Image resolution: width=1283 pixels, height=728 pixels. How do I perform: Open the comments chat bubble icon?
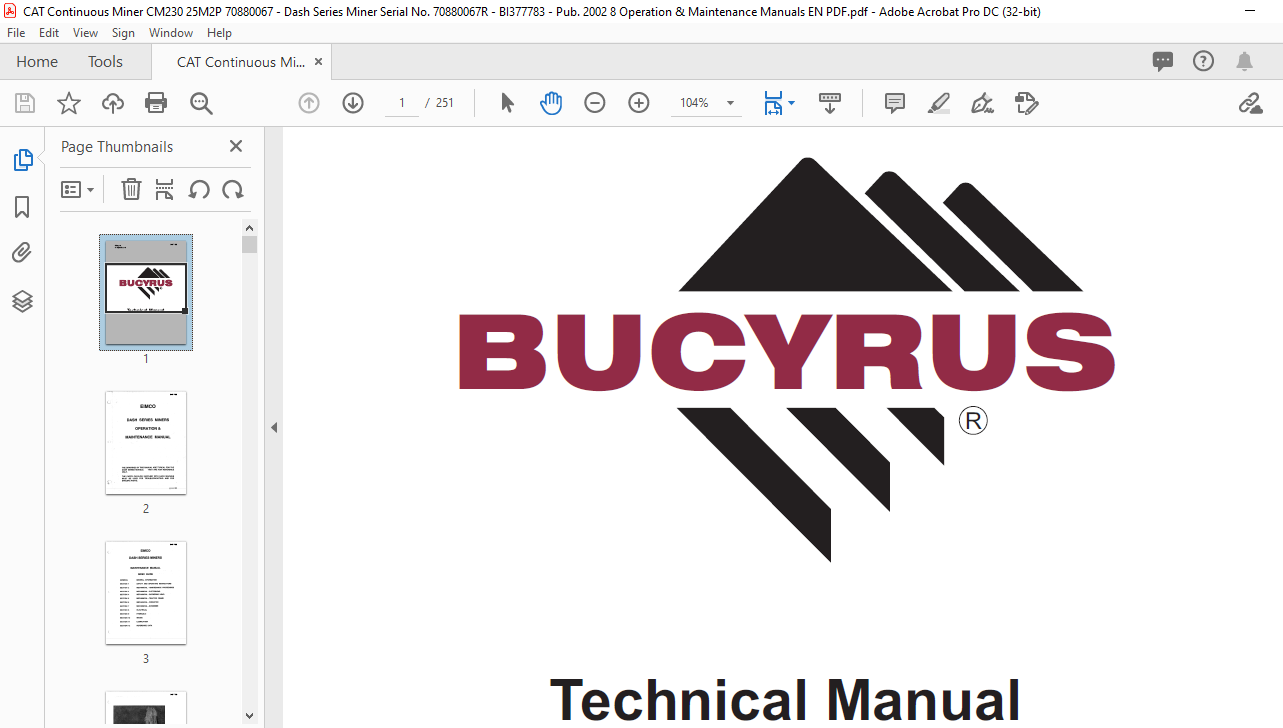(x=1163, y=61)
